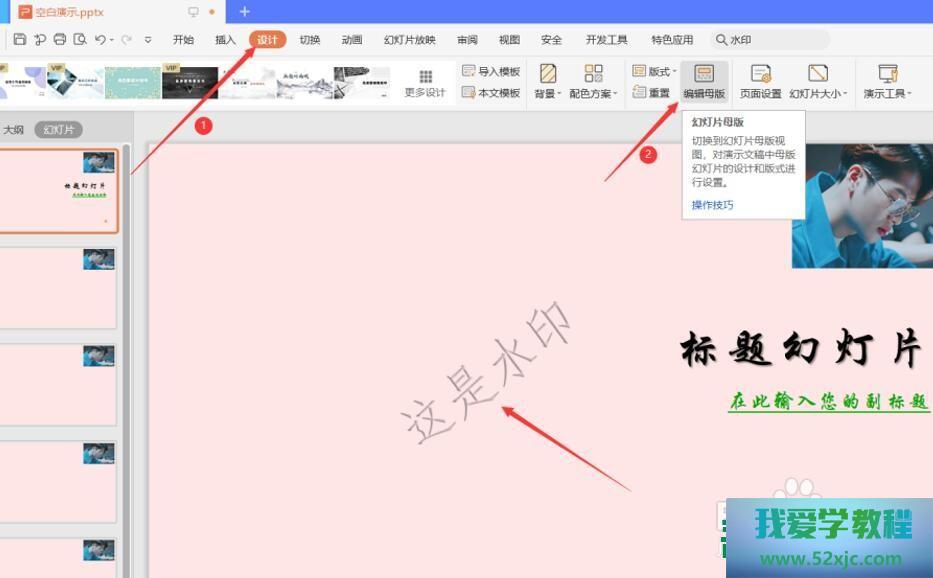Click the Print icon in quick access toolbar

(x=60, y=40)
